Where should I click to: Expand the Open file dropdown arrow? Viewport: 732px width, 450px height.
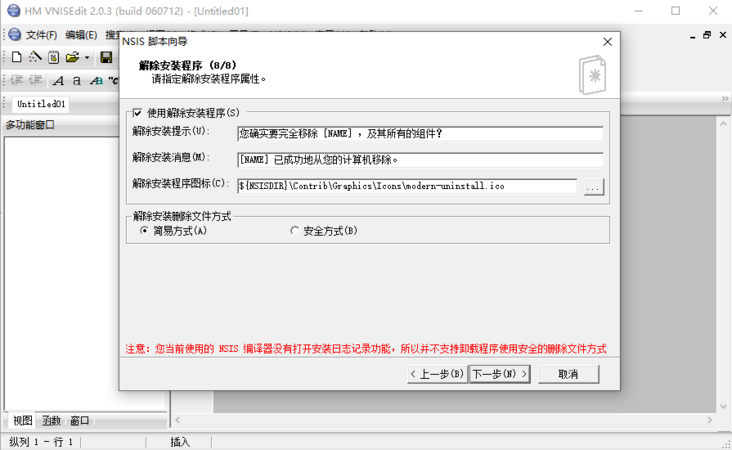point(87,57)
